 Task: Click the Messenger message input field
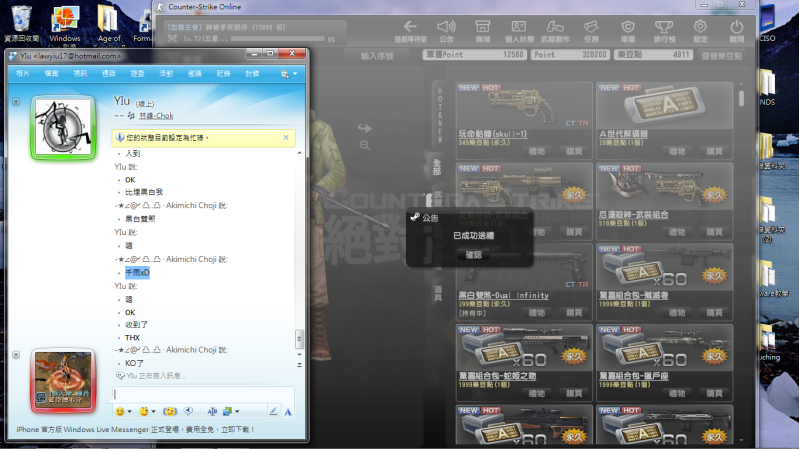(203, 394)
